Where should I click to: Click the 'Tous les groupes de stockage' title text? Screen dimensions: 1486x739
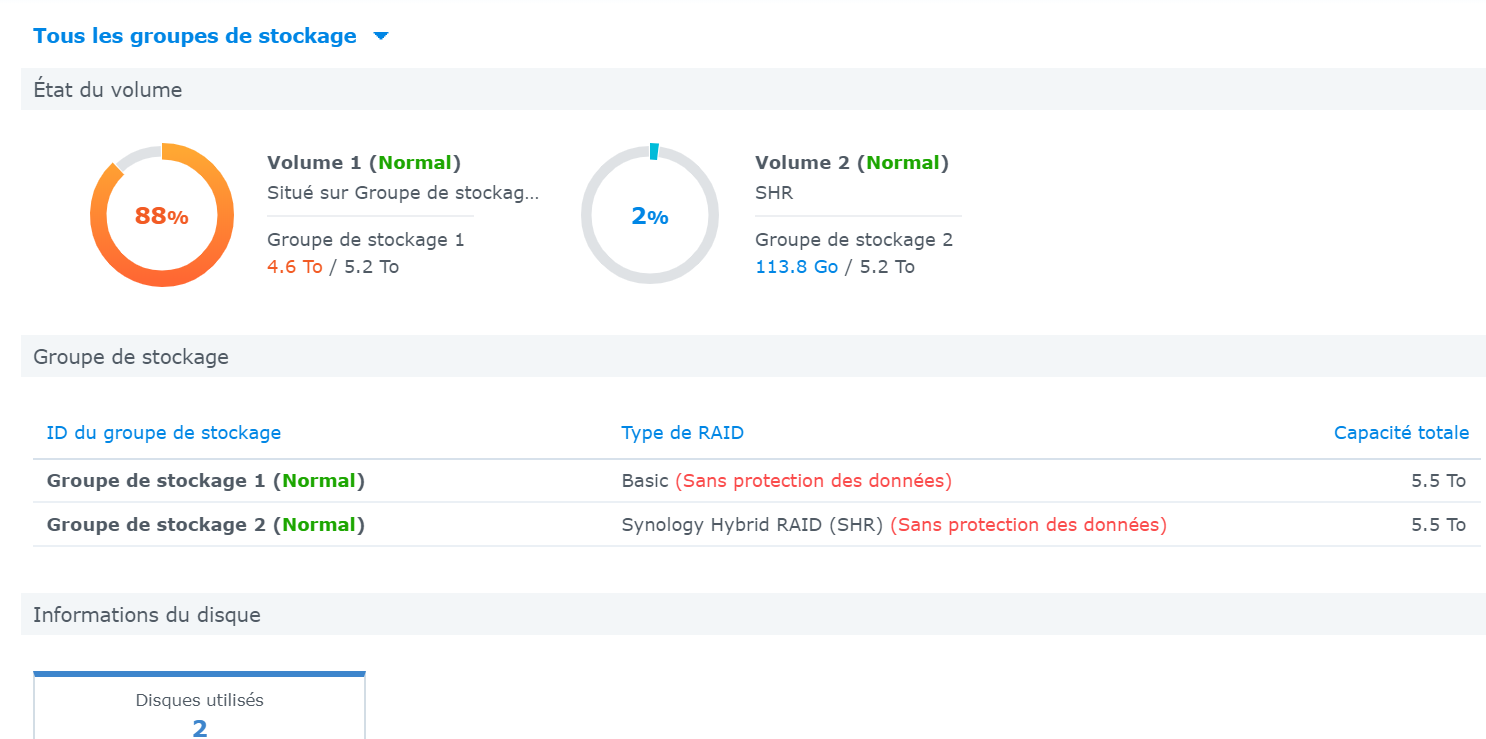[195, 36]
